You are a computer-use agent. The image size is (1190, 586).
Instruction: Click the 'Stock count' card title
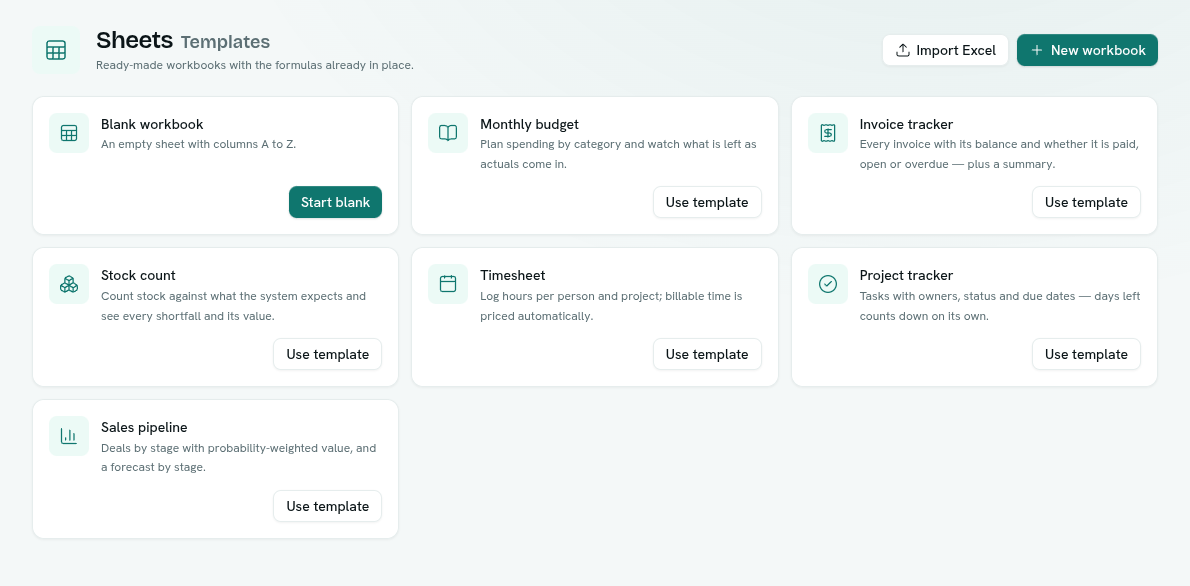[138, 276]
